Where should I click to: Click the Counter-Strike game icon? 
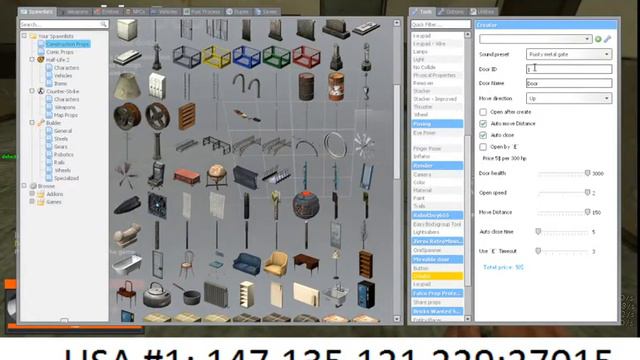point(40,91)
